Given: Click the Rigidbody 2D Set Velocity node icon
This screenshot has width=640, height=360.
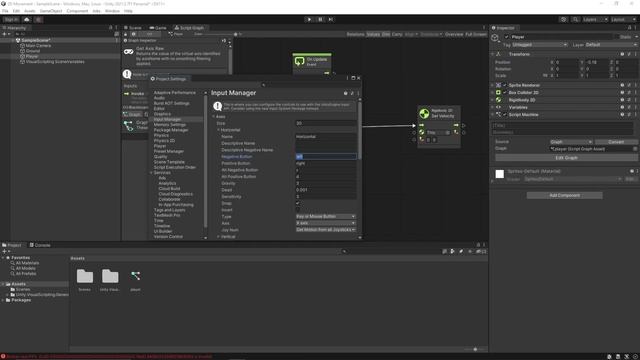Looking at the screenshot, I should coord(424,113).
